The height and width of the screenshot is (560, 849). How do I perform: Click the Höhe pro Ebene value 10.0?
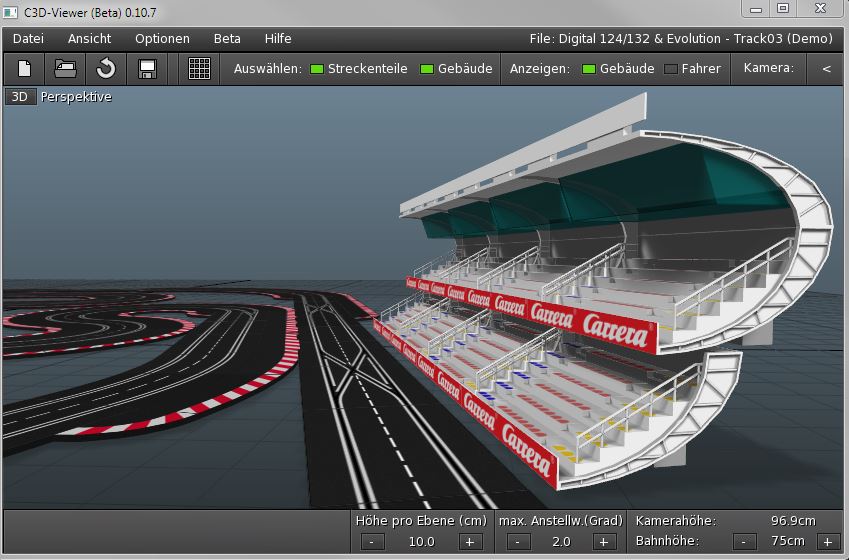point(421,542)
